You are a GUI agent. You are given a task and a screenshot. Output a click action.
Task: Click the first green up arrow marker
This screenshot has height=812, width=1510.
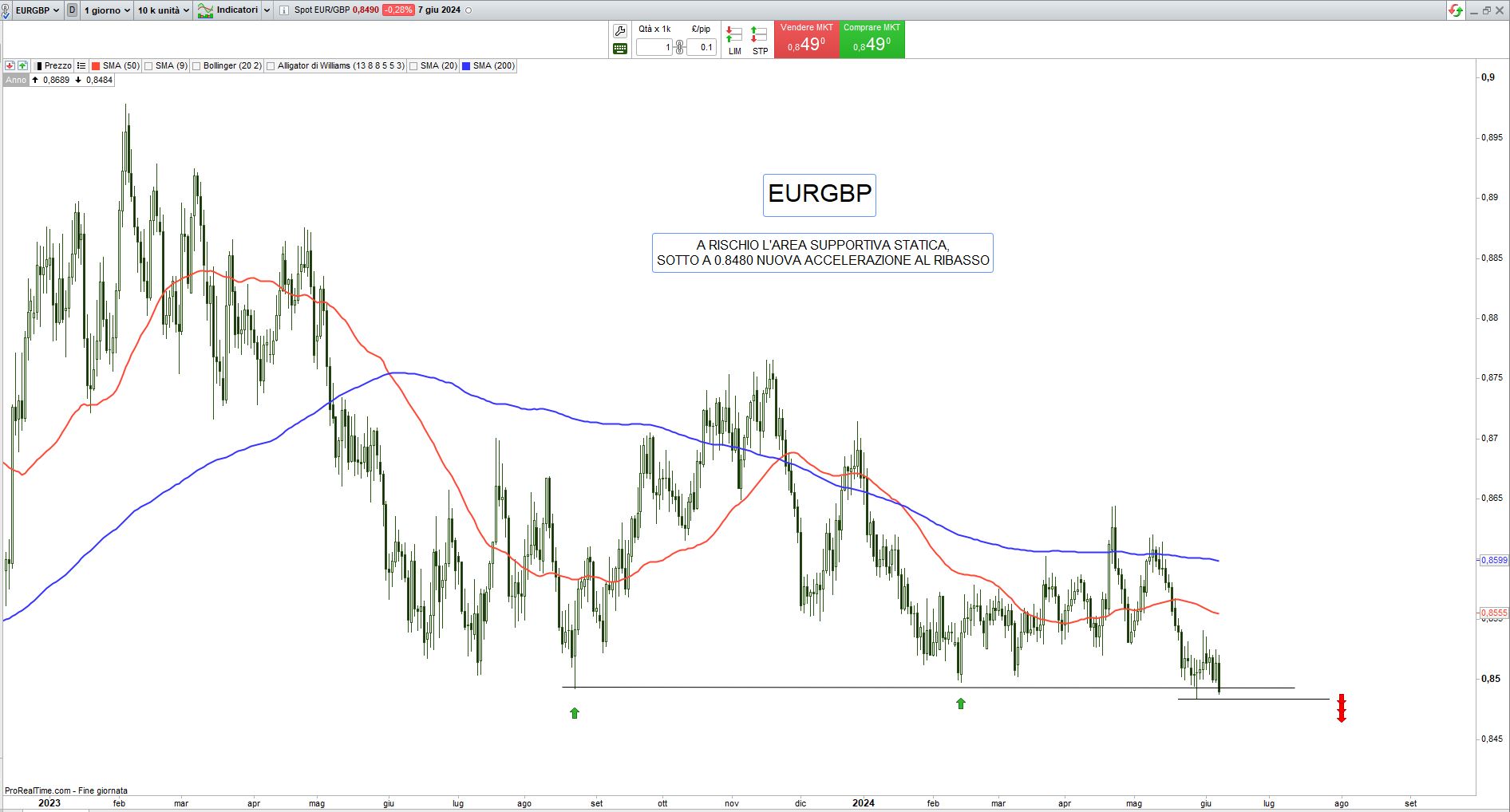[x=575, y=713]
